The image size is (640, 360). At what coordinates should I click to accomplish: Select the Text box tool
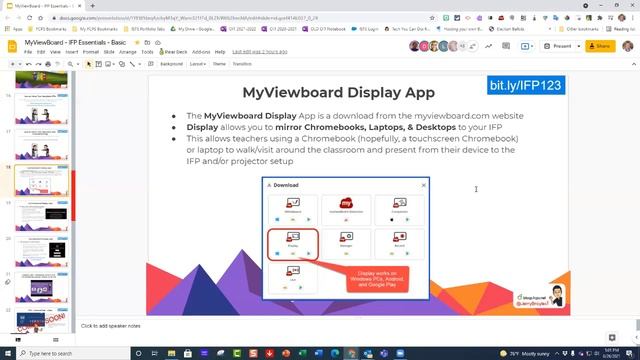tap(98, 64)
